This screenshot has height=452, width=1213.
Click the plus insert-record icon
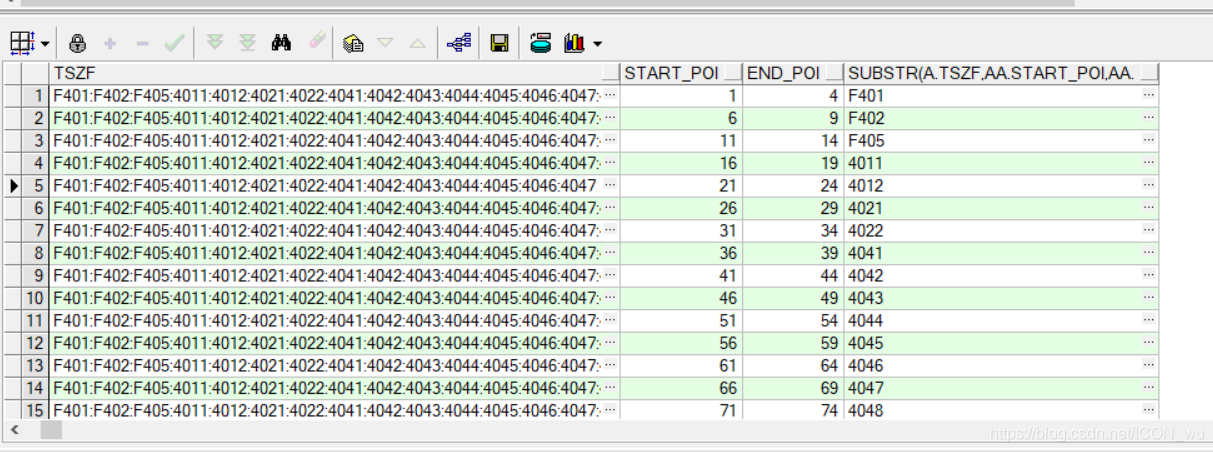[110, 44]
